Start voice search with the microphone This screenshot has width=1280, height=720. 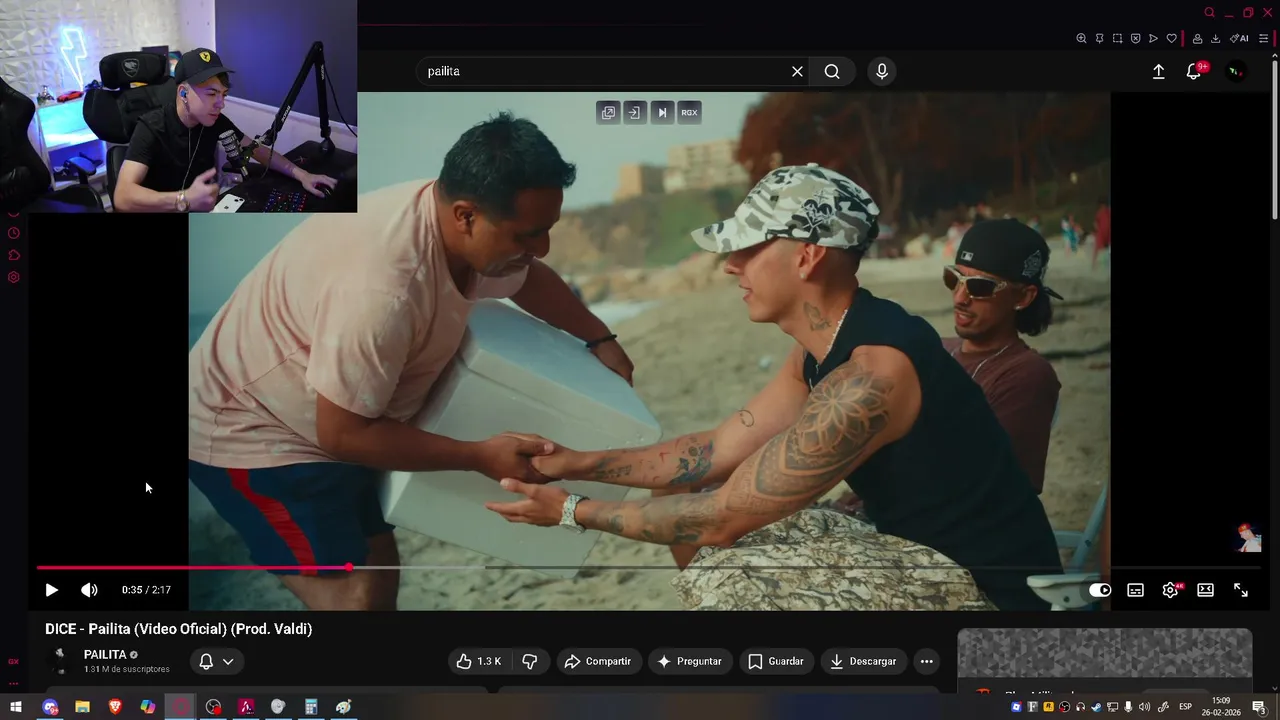pyautogui.click(x=881, y=71)
